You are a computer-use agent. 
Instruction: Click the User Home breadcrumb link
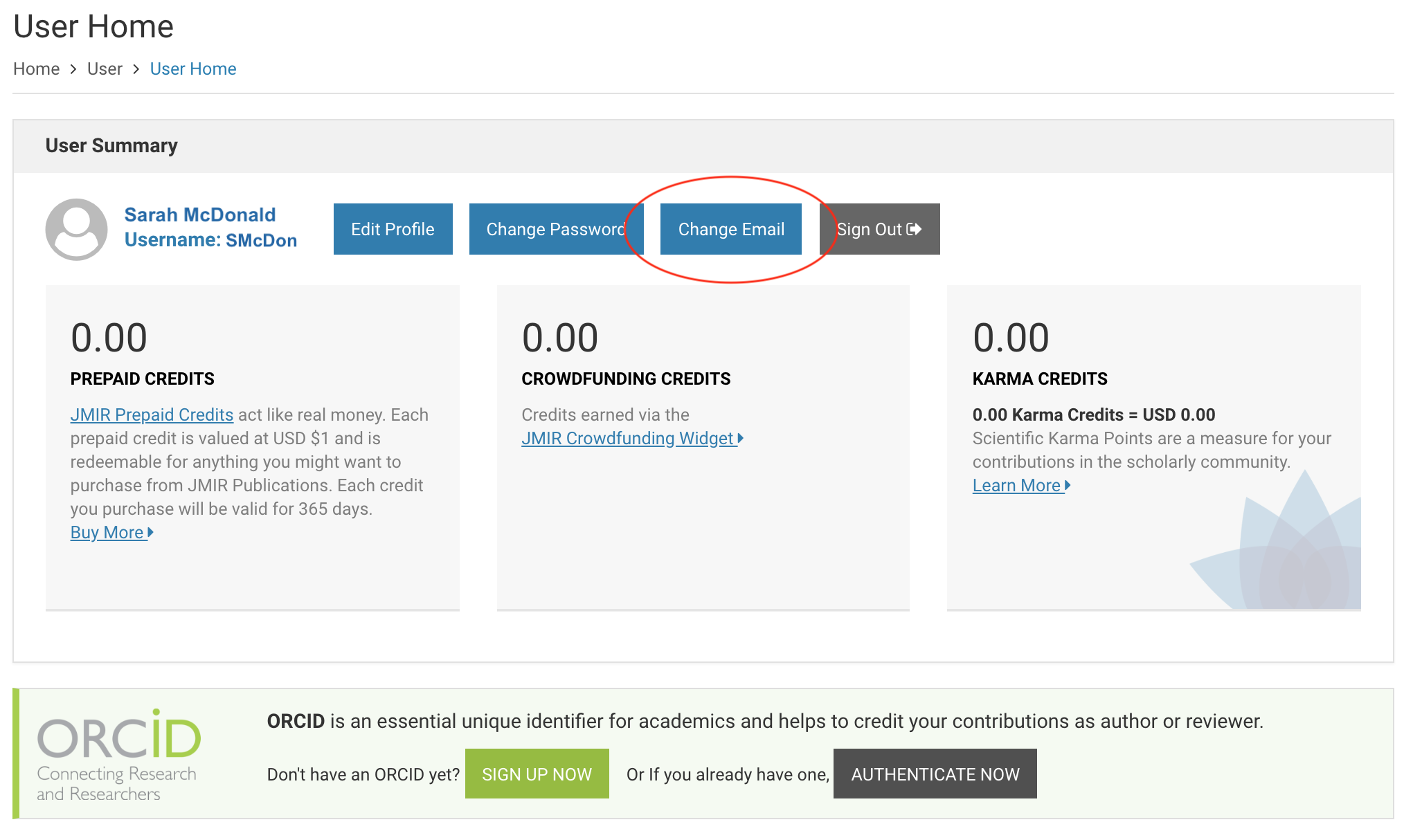(x=193, y=69)
